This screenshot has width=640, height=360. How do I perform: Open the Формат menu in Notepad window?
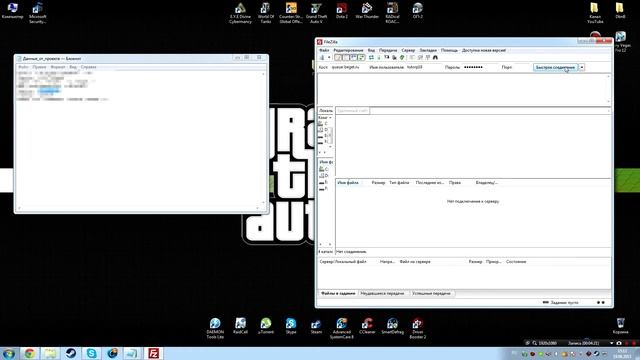point(58,67)
